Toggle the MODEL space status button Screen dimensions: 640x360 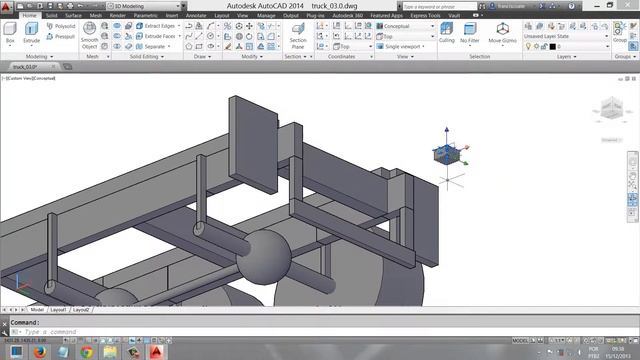pos(520,340)
